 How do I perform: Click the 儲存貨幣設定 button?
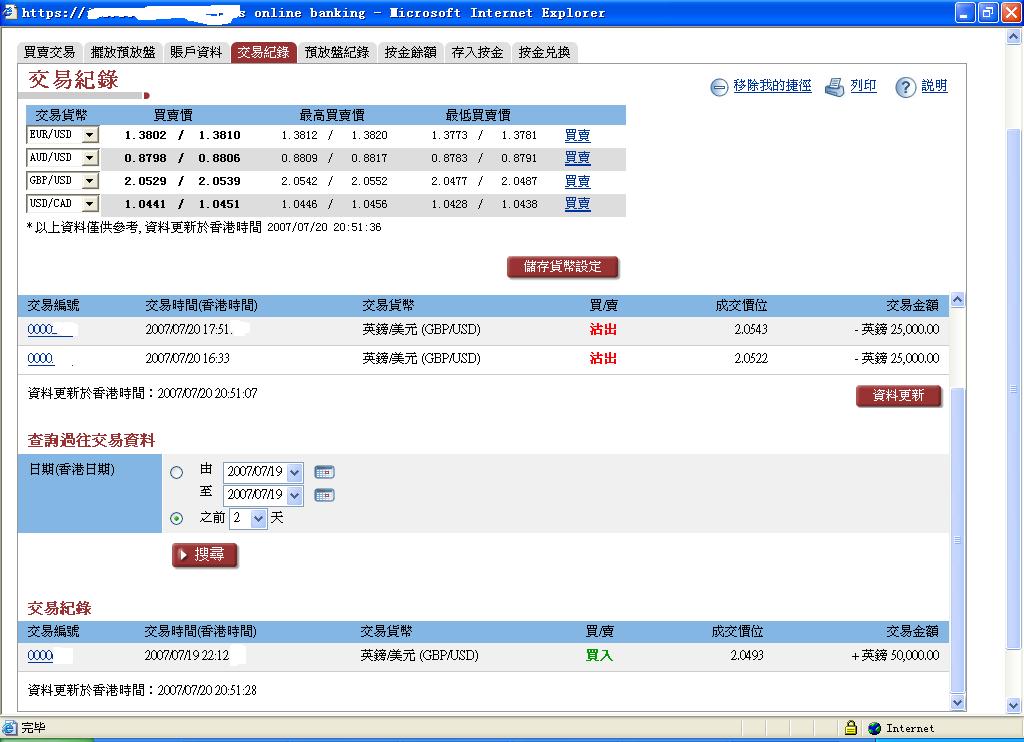coord(562,266)
